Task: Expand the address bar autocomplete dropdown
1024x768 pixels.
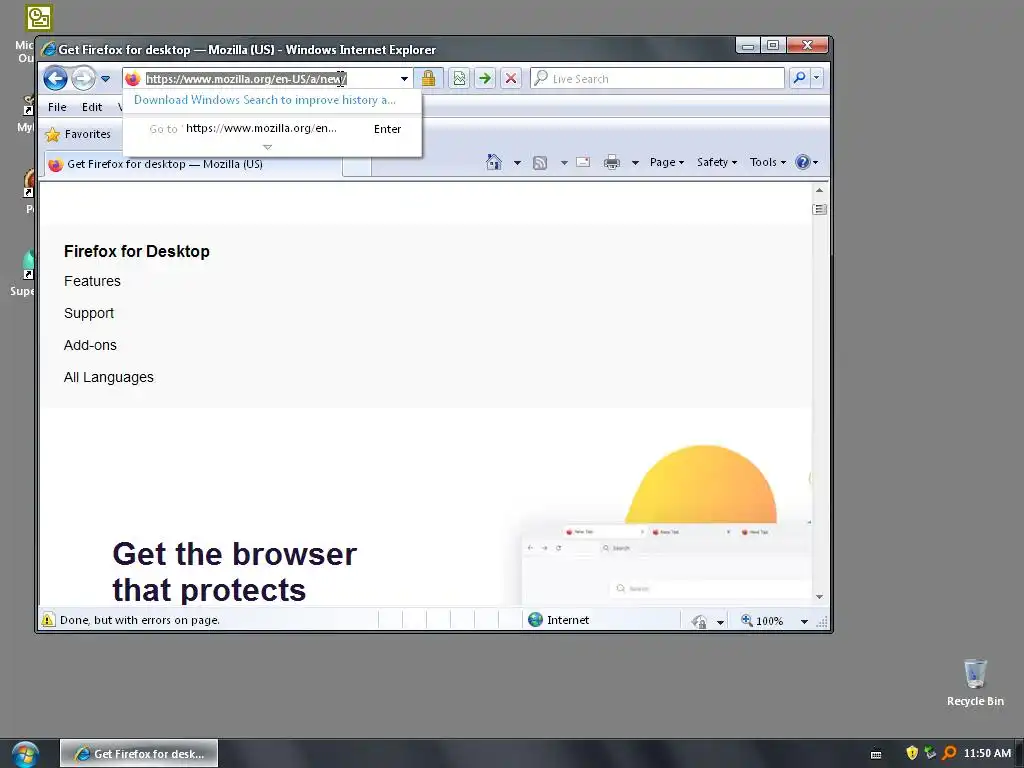Action: [404, 79]
